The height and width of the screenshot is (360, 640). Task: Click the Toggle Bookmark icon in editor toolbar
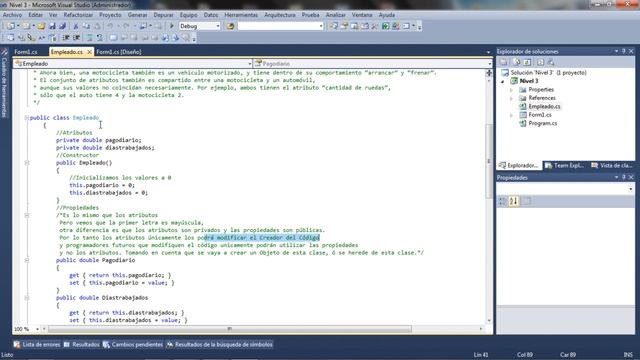click(x=113, y=38)
